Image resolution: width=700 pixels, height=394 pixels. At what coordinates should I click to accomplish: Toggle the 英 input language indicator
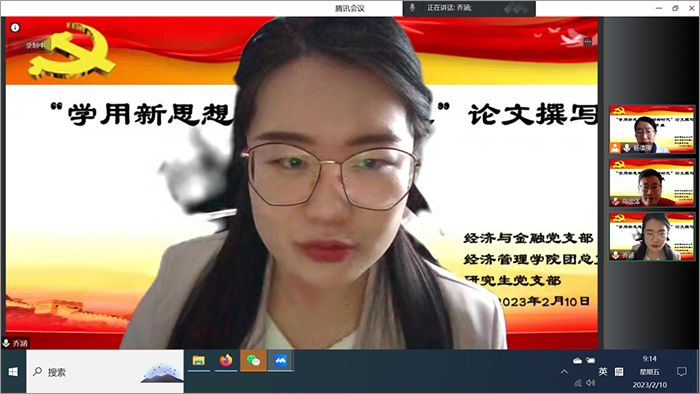click(x=603, y=371)
